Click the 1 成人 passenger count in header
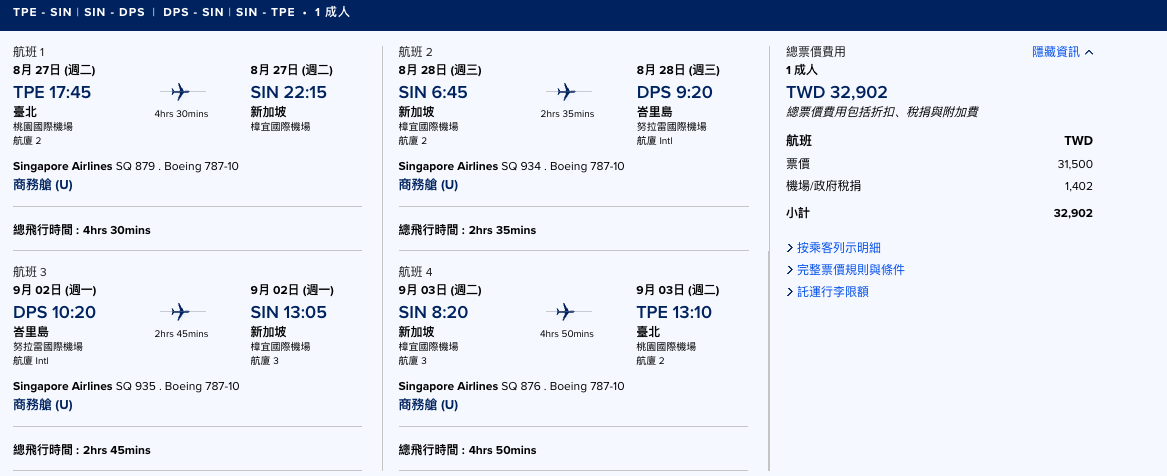This screenshot has width=1167, height=476. pyautogui.click(x=332, y=13)
